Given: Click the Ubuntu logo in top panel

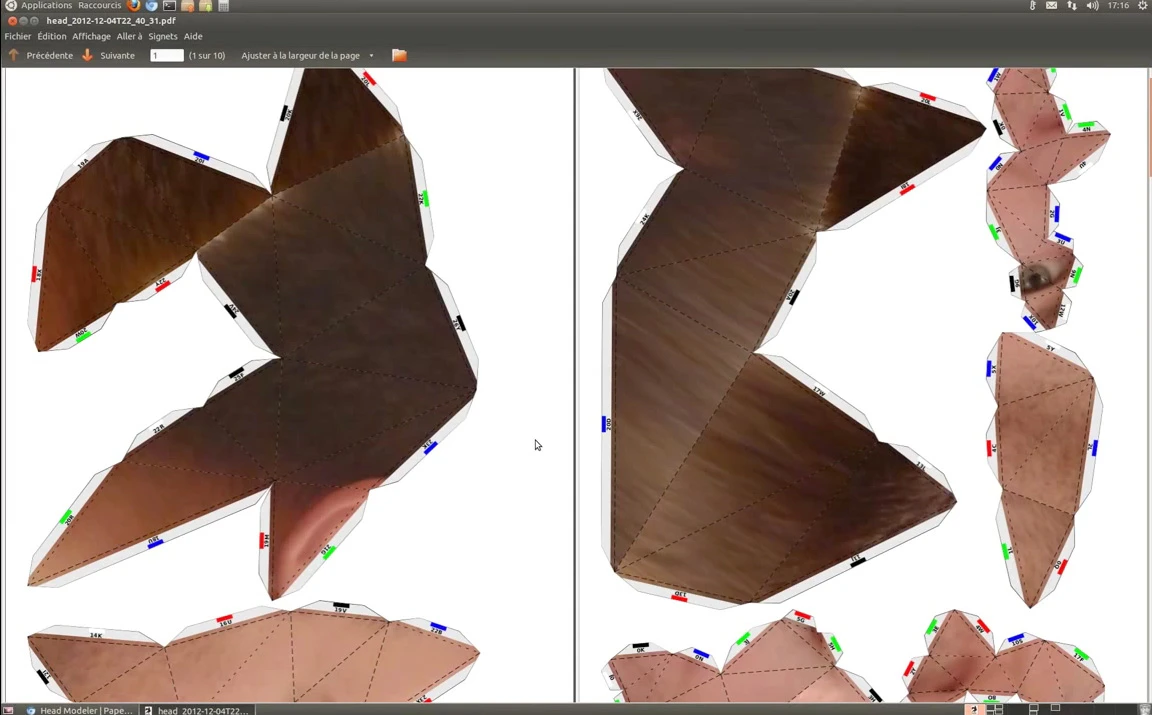Looking at the screenshot, I should coord(10,5).
